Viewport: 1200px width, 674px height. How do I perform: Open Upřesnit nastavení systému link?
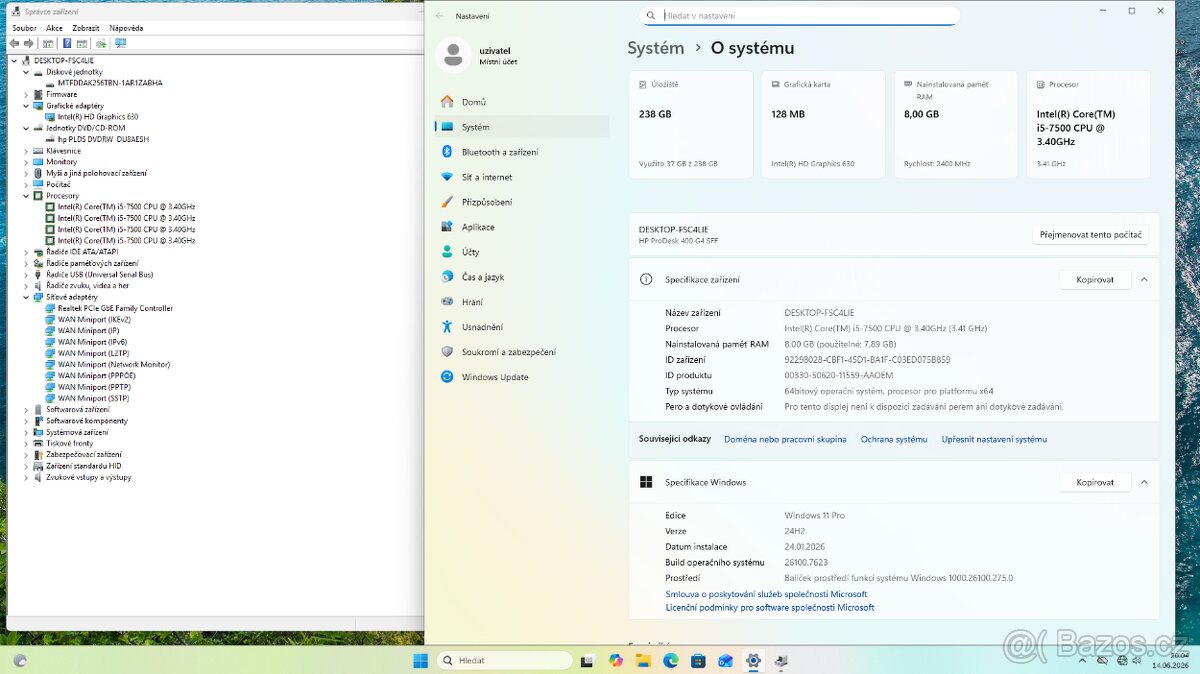click(994, 439)
